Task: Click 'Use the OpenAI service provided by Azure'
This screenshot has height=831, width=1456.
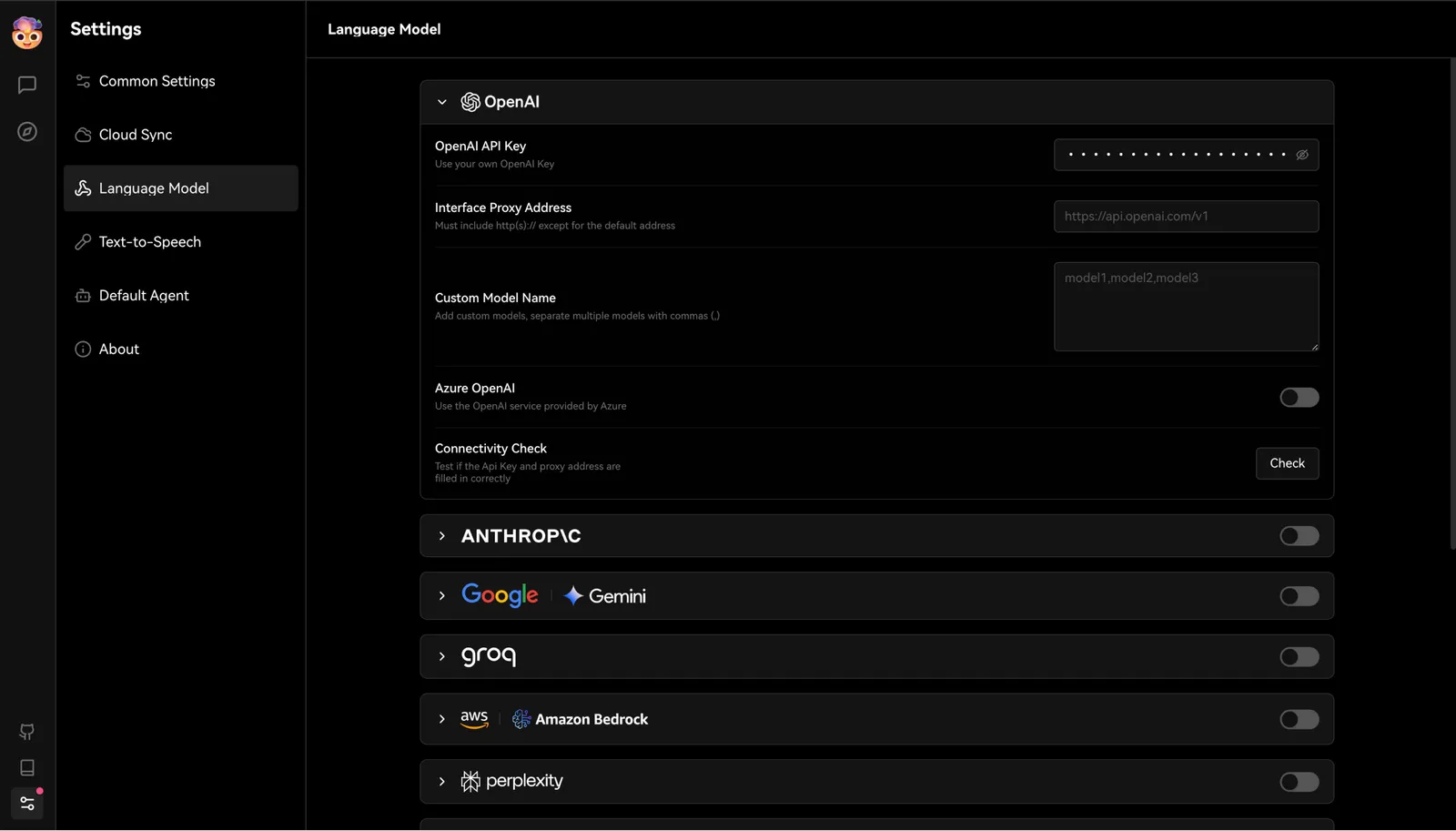Action: click(x=531, y=407)
